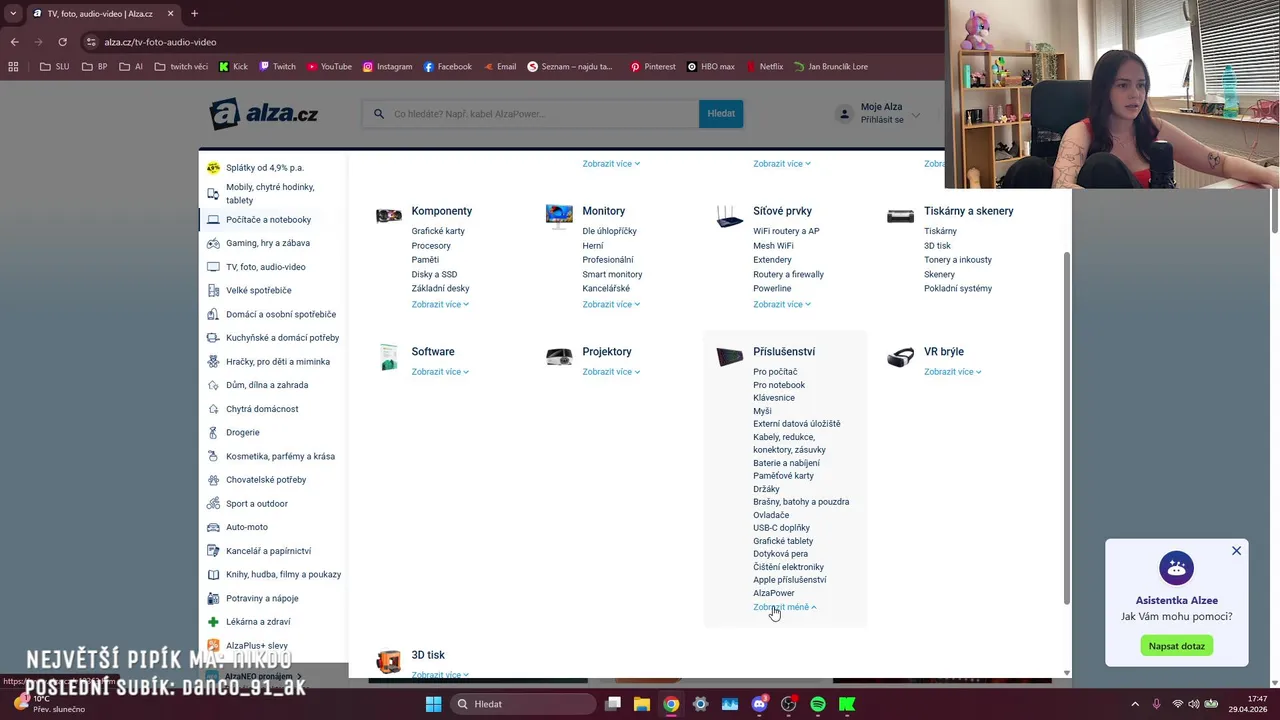The width and height of the screenshot is (1280, 720).
Task: Click the Gaming, hry a zábava gamepad icon
Action: pyautogui.click(x=213, y=243)
